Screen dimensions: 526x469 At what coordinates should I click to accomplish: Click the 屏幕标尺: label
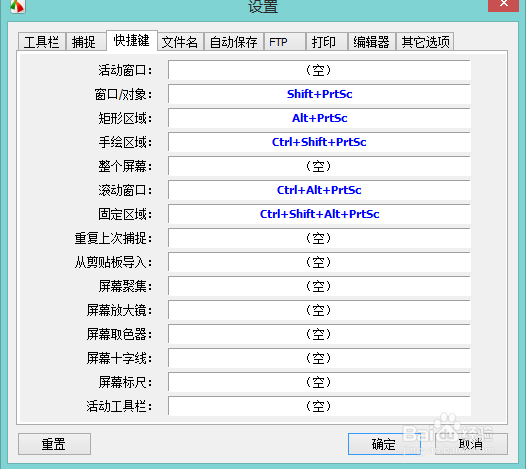[125, 382]
